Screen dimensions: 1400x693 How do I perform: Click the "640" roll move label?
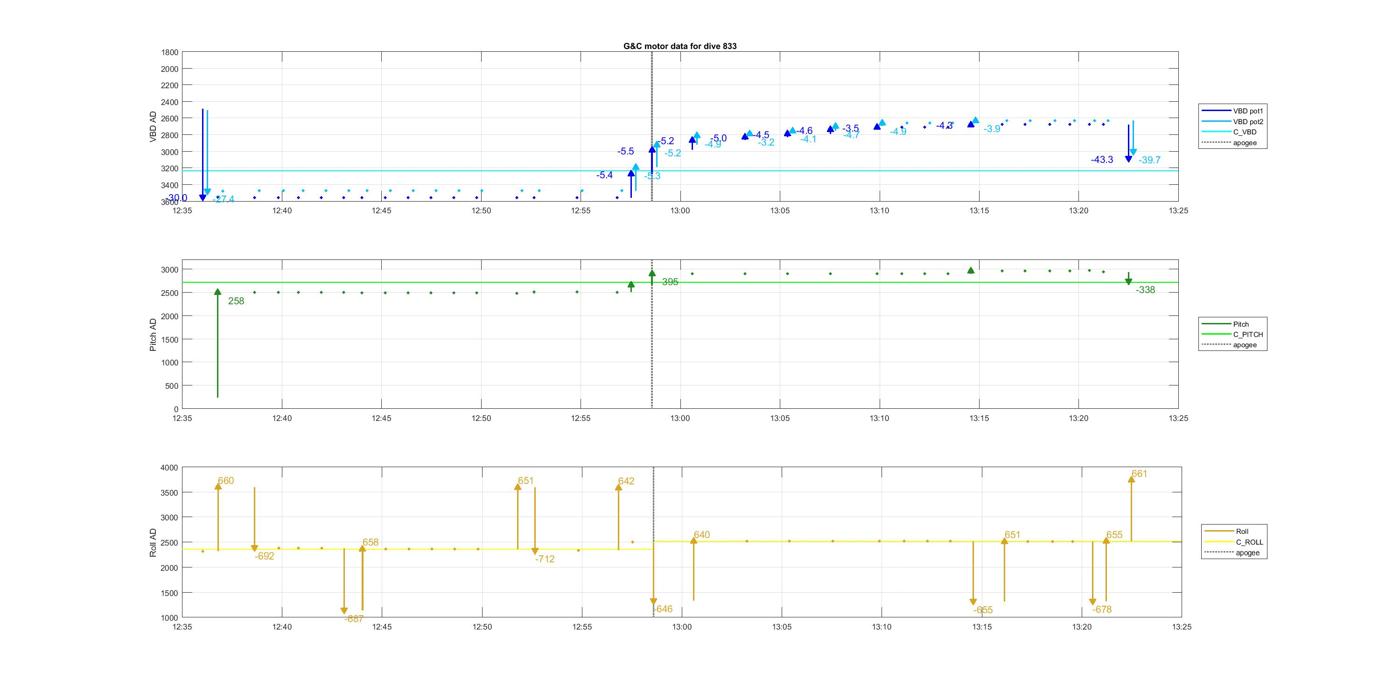coord(702,535)
